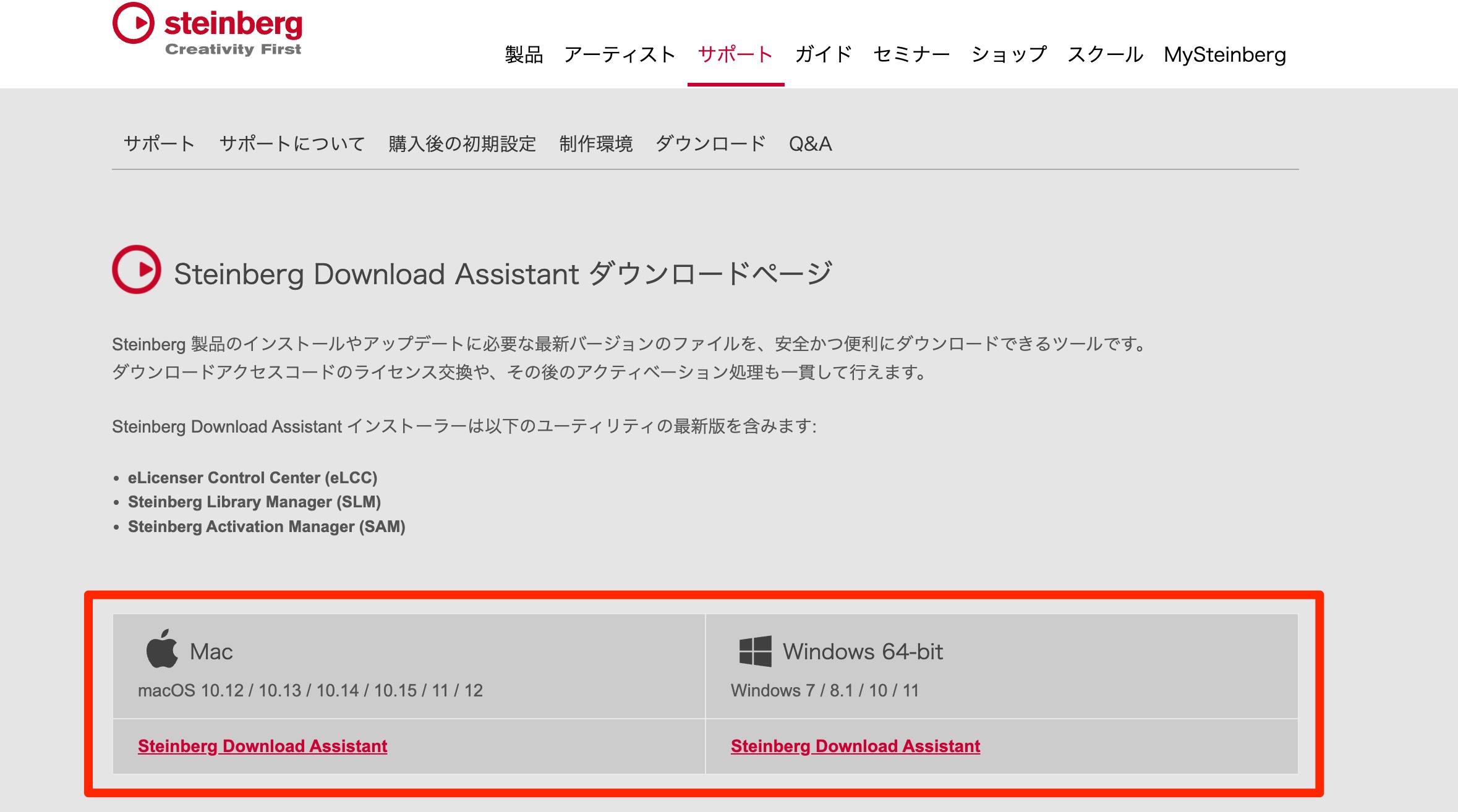The width and height of the screenshot is (1458, 812).
Task: Click the red play icon beside page title
Action: coord(137,269)
